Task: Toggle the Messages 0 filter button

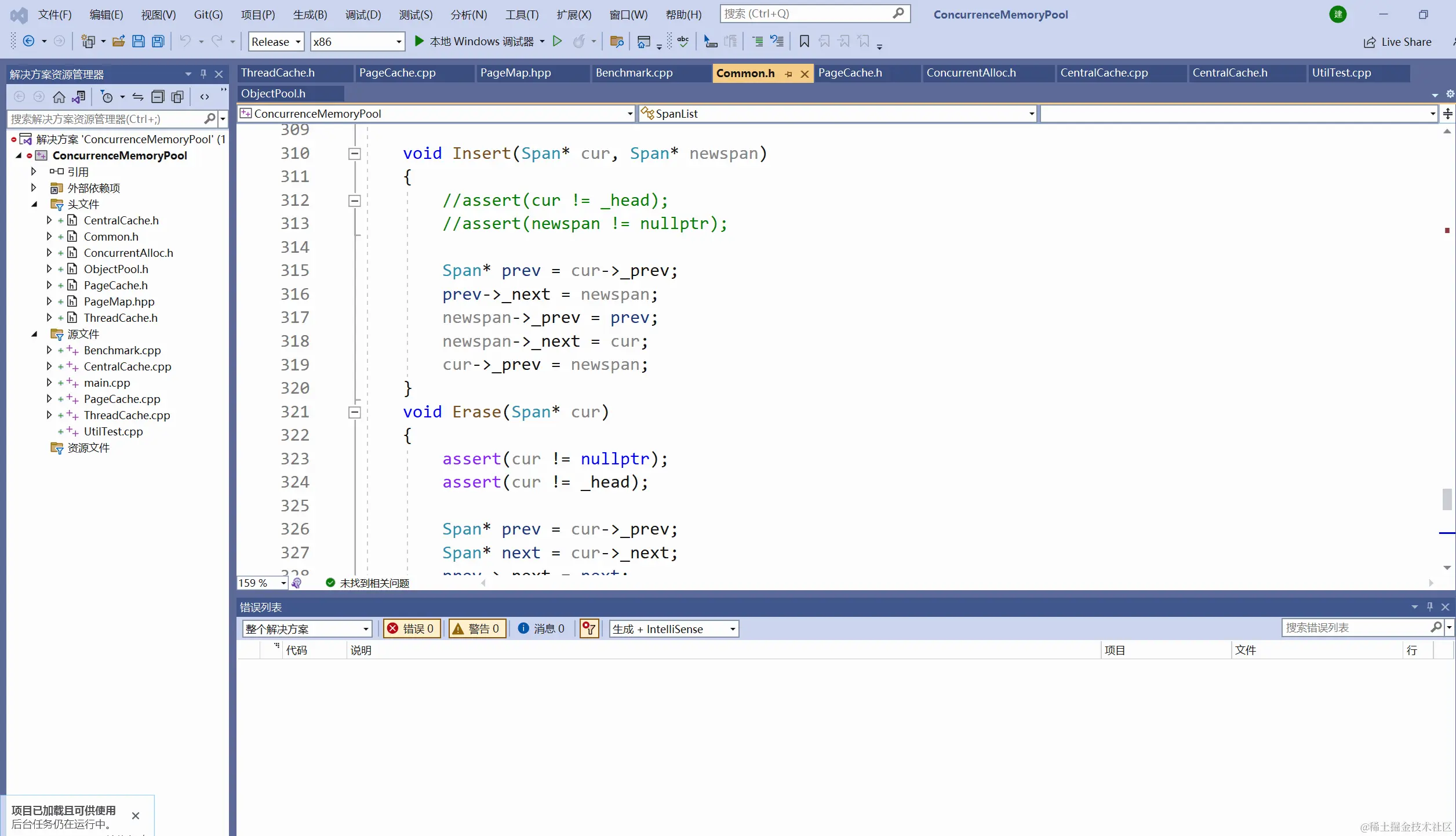Action: coord(541,628)
